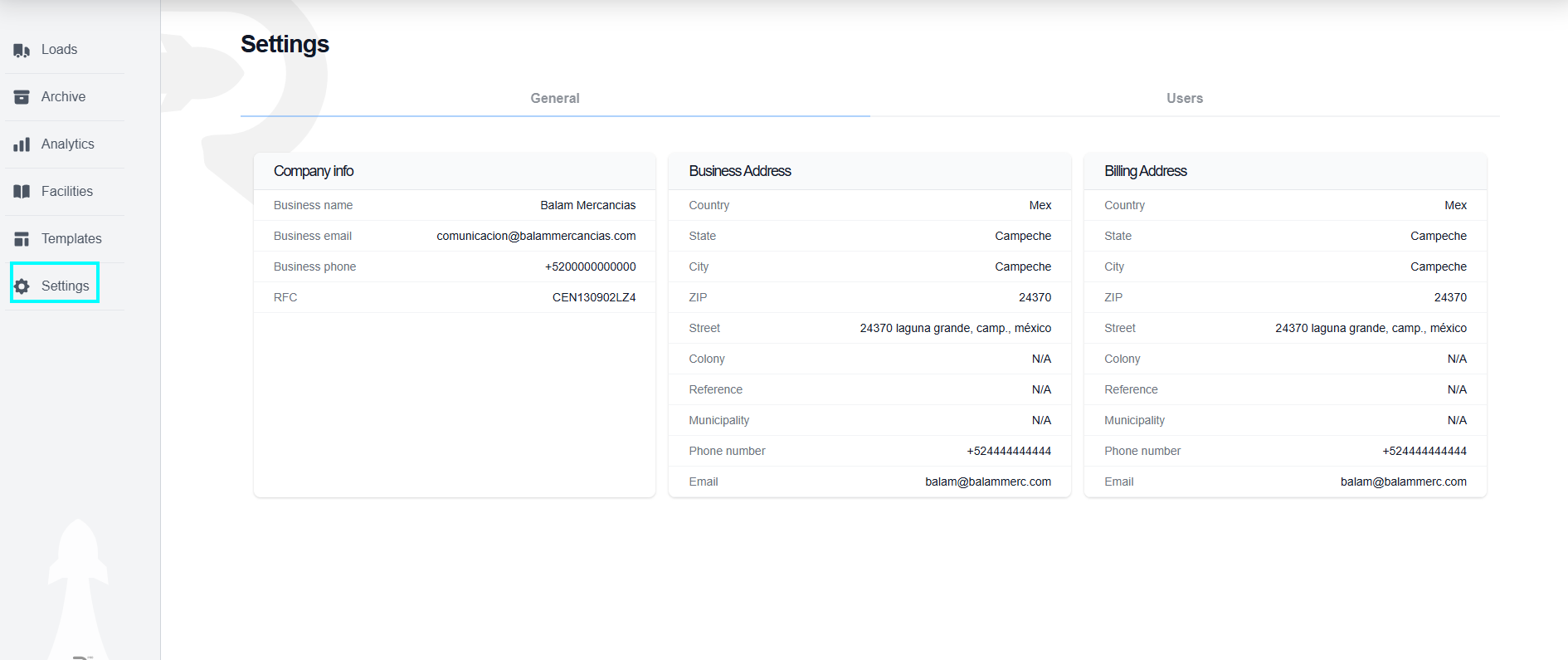The width and height of the screenshot is (1568, 660).
Task: Click the Loads truck icon
Action: 22,51
